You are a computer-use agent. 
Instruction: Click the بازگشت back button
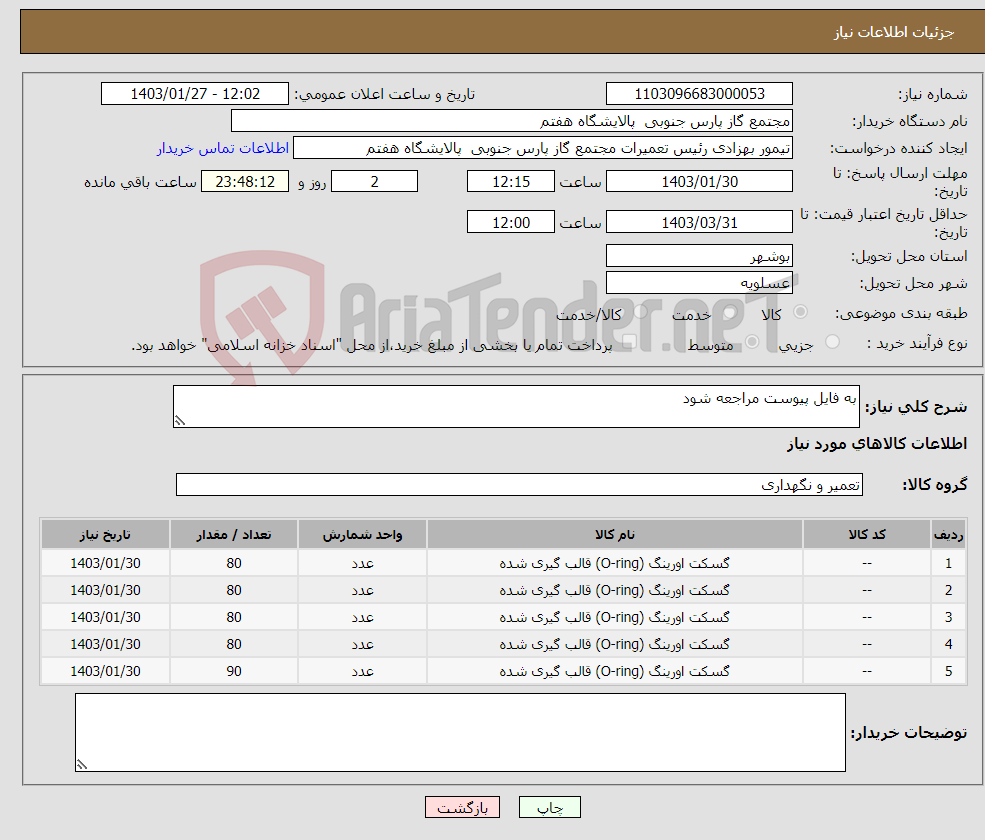(x=462, y=807)
